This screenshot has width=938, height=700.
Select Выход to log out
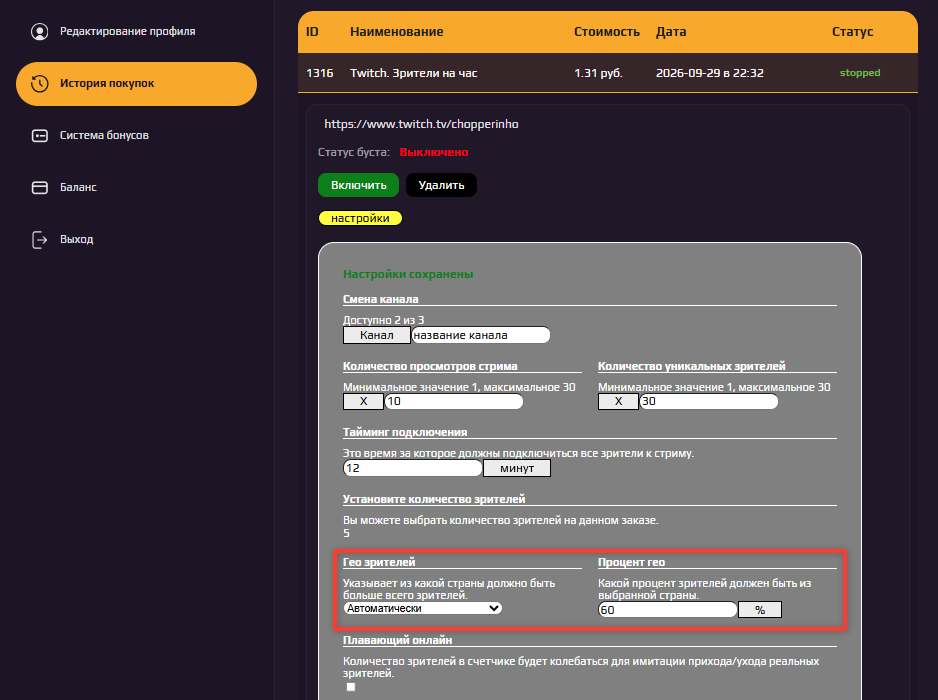click(x=77, y=239)
